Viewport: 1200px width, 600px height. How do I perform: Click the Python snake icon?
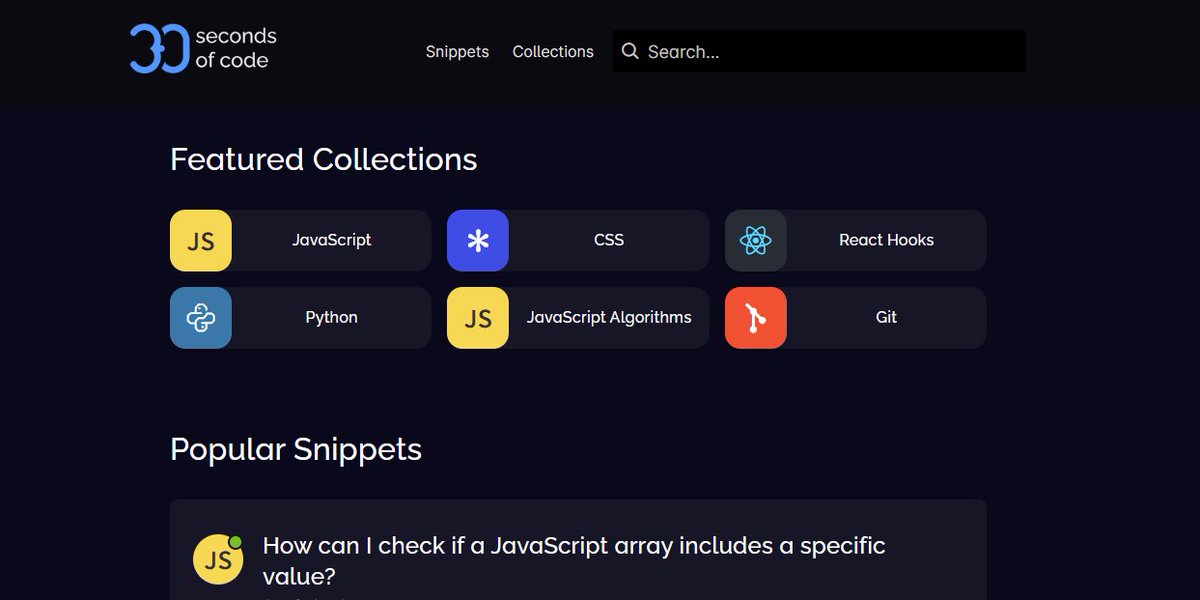[201, 318]
